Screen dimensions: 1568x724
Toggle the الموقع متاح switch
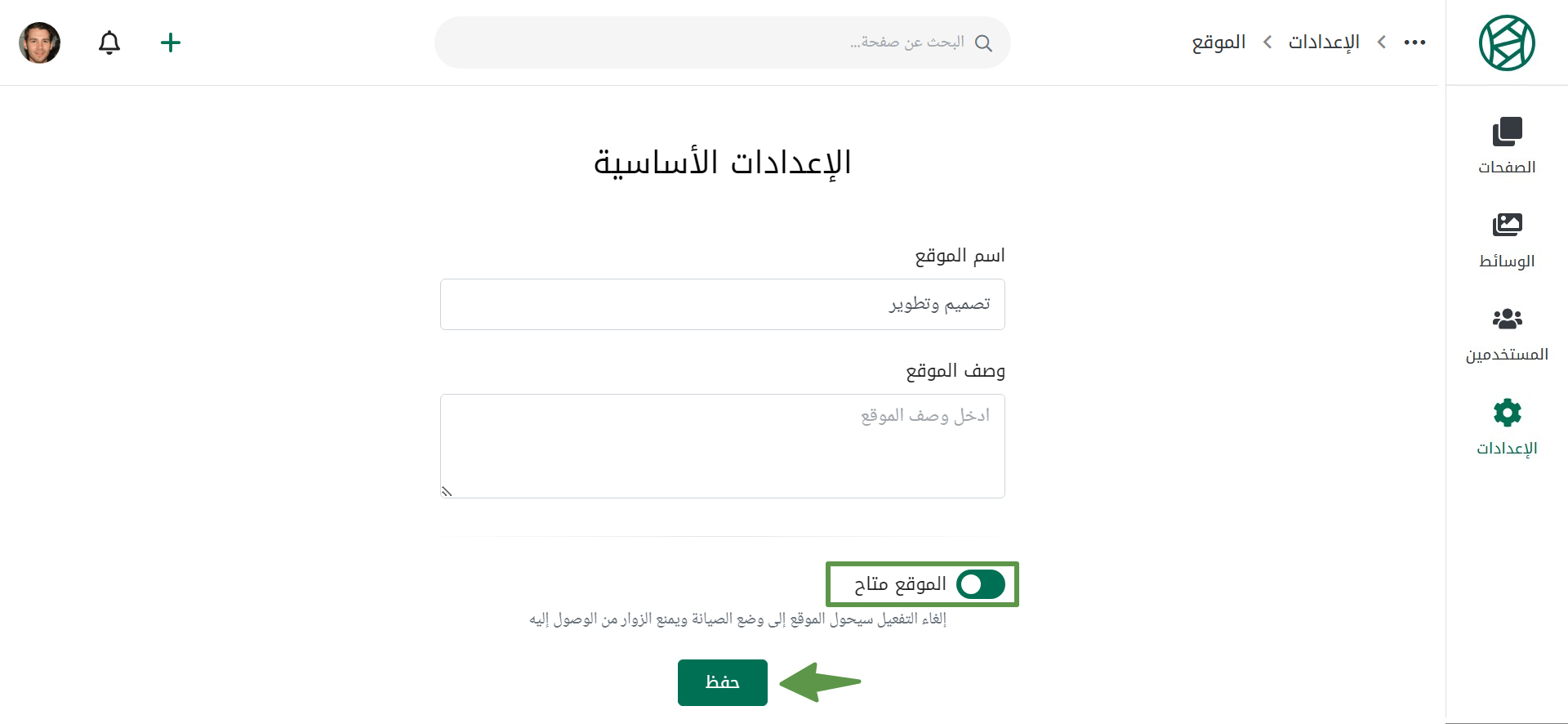tap(981, 584)
